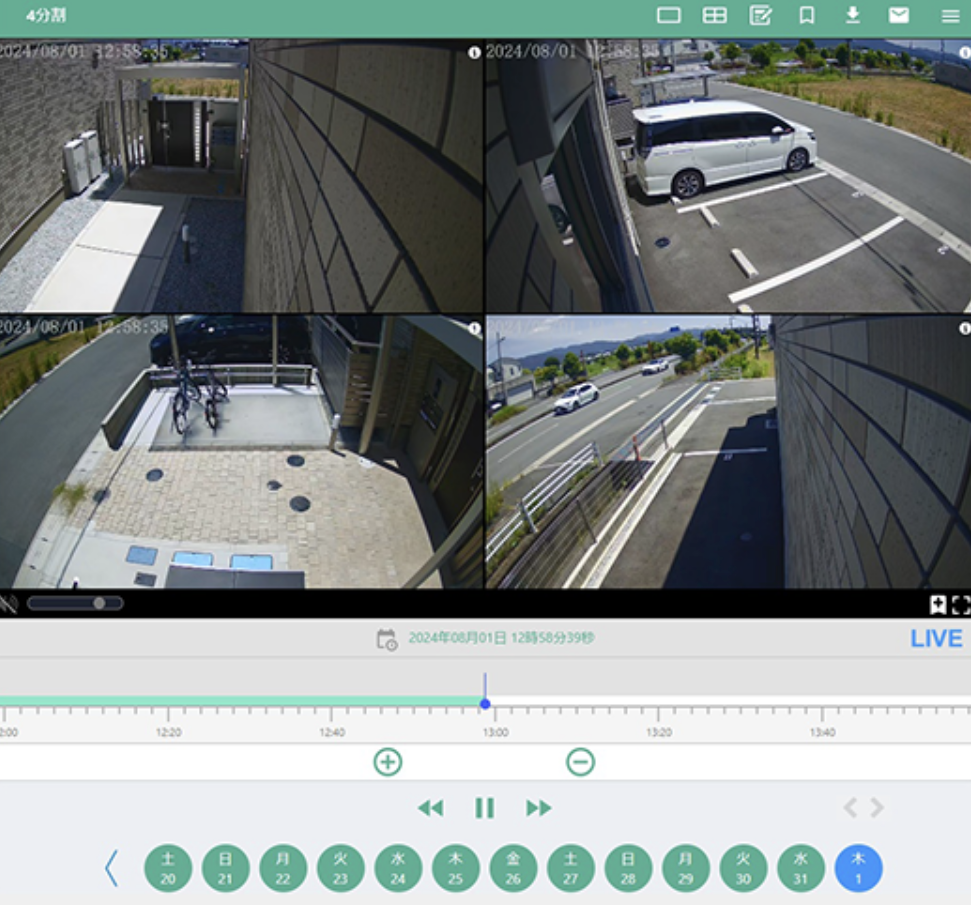971x905 pixels.
Task: Open the calendar date picker icon
Action: point(386,639)
